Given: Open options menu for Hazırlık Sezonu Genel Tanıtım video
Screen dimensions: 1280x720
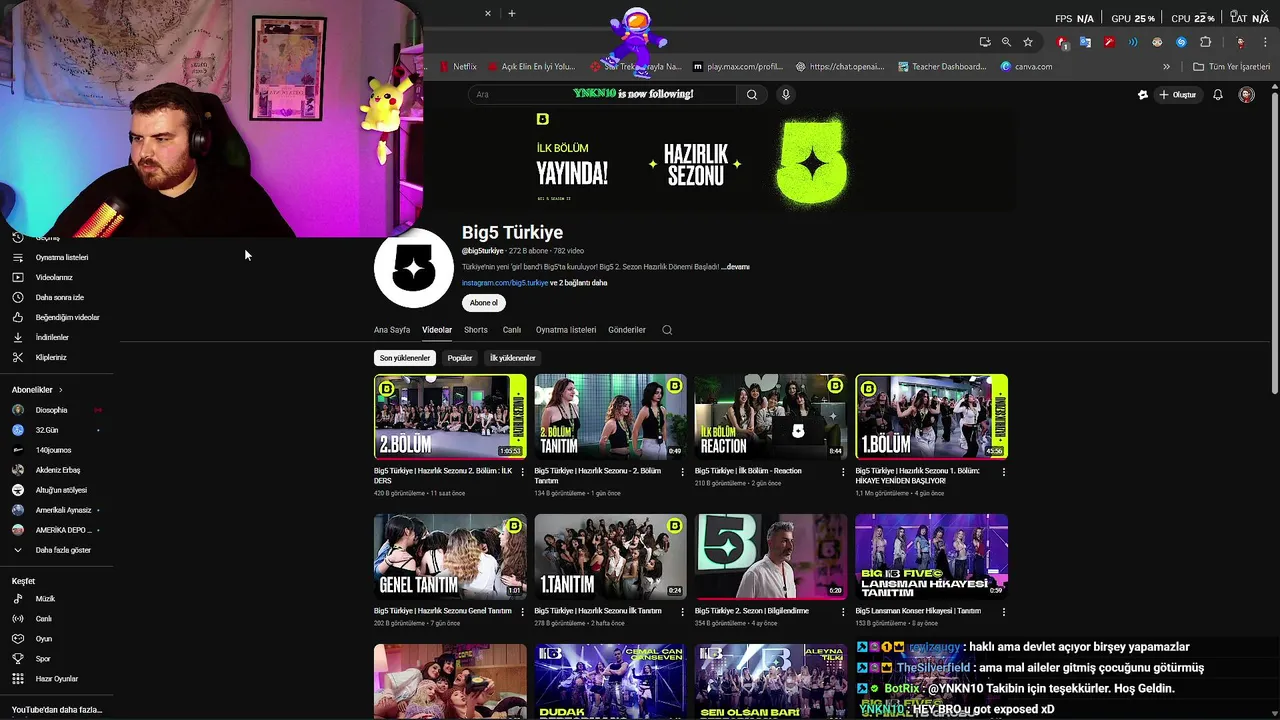Looking at the screenshot, I should [522, 612].
